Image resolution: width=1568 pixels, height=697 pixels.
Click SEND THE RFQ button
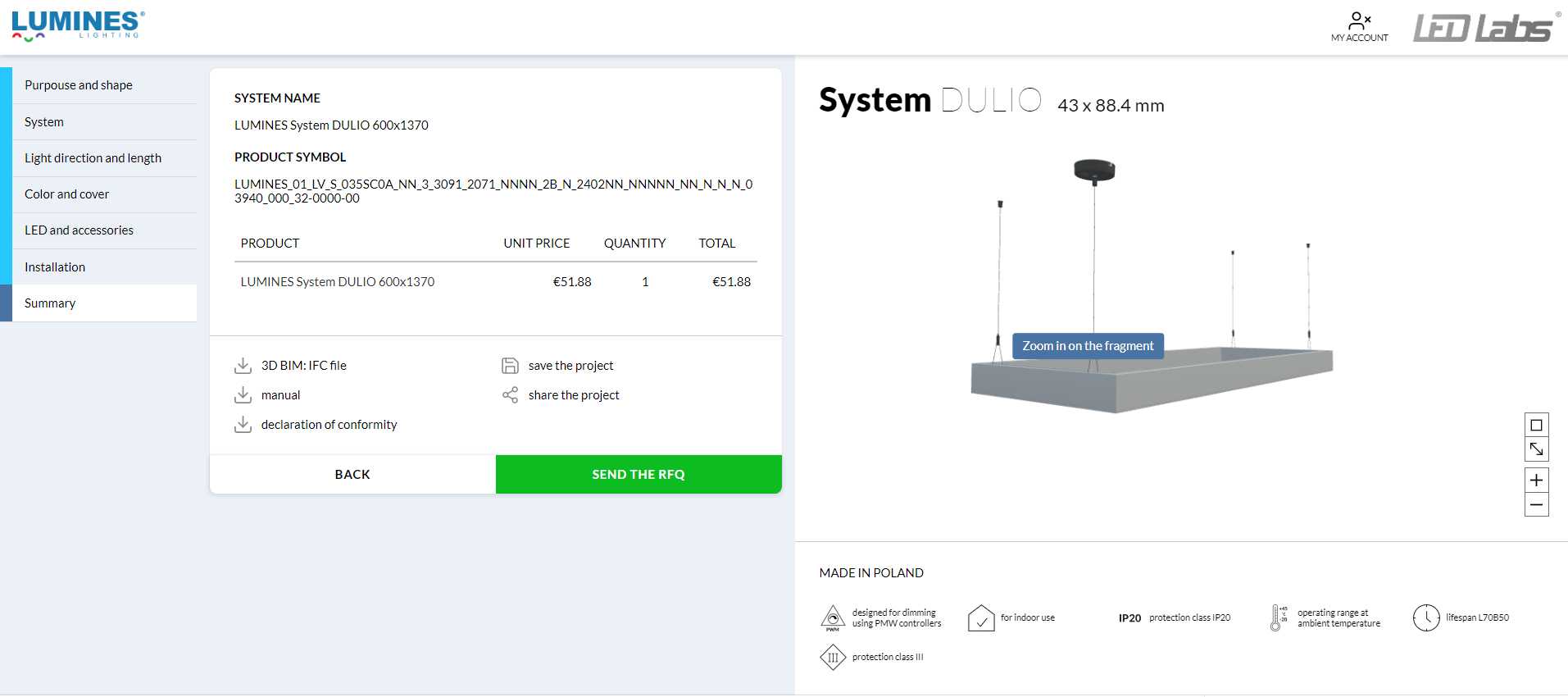[639, 474]
